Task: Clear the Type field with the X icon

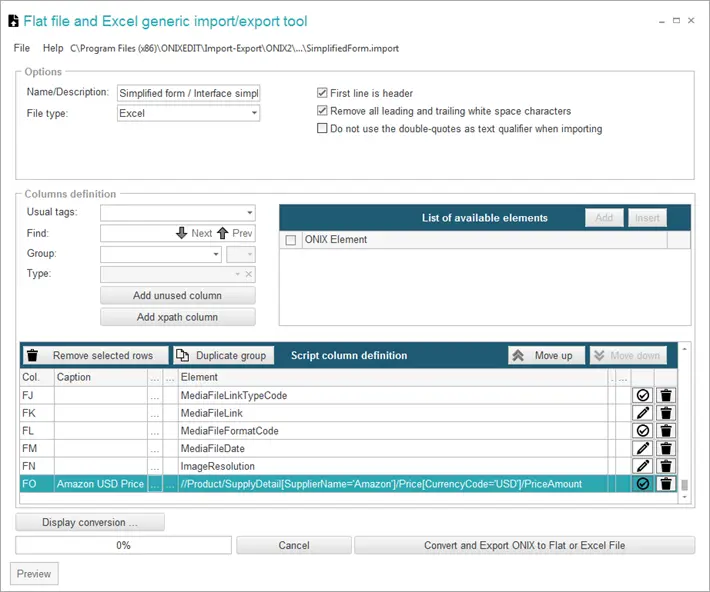Action: click(x=249, y=274)
